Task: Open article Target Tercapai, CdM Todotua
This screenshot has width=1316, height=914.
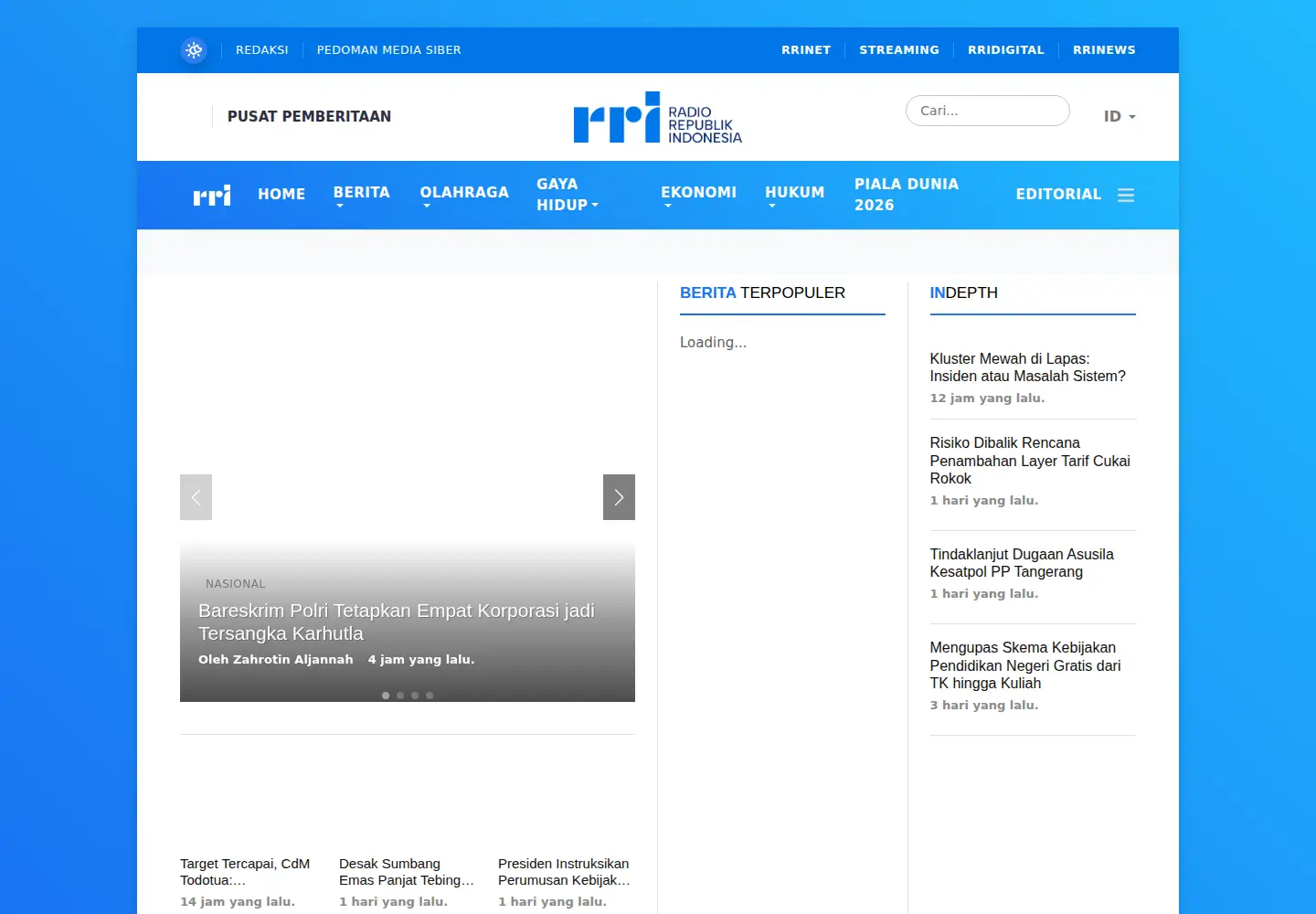Action: click(x=245, y=872)
